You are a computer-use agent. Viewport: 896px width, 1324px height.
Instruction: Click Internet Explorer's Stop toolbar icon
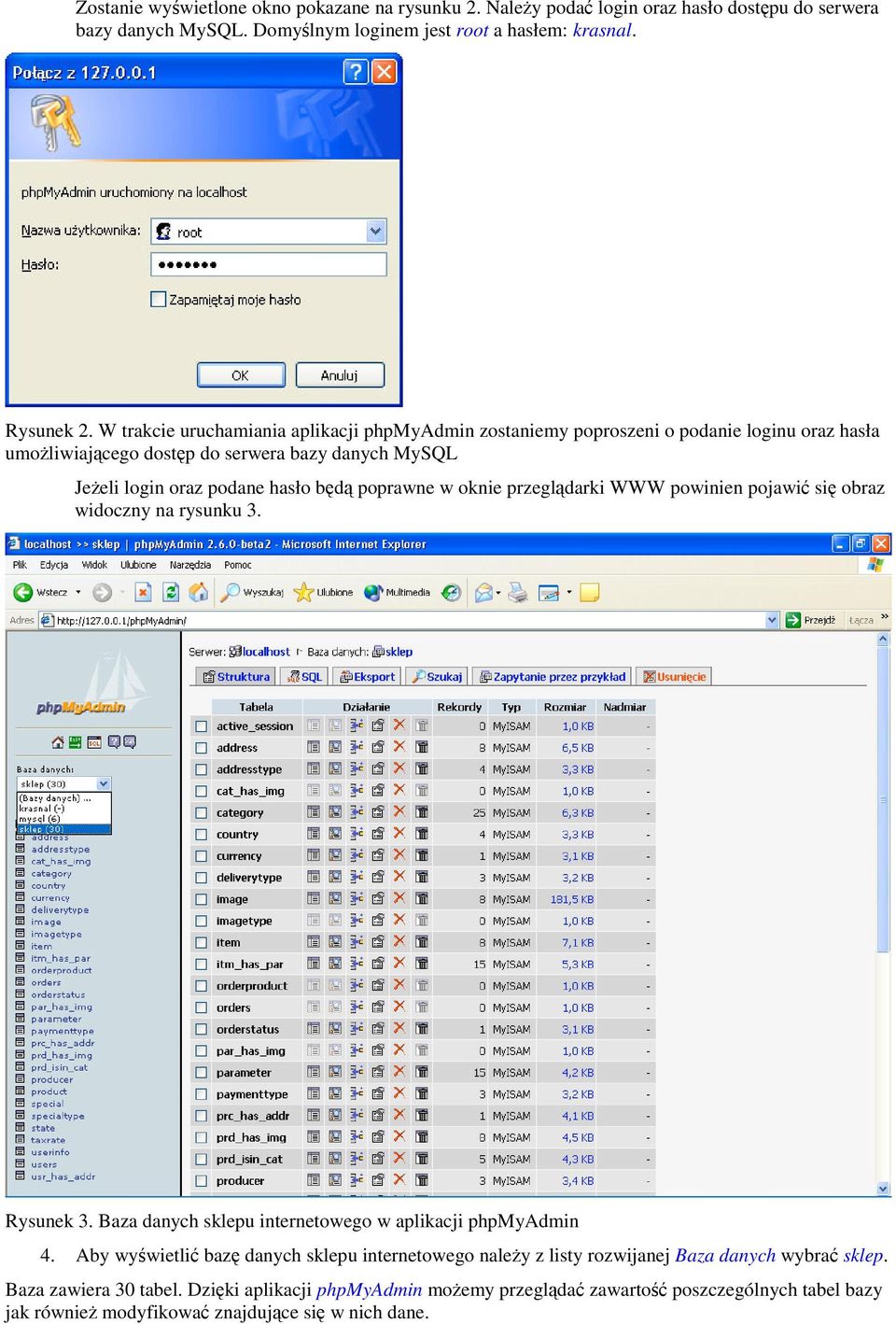coord(143,592)
